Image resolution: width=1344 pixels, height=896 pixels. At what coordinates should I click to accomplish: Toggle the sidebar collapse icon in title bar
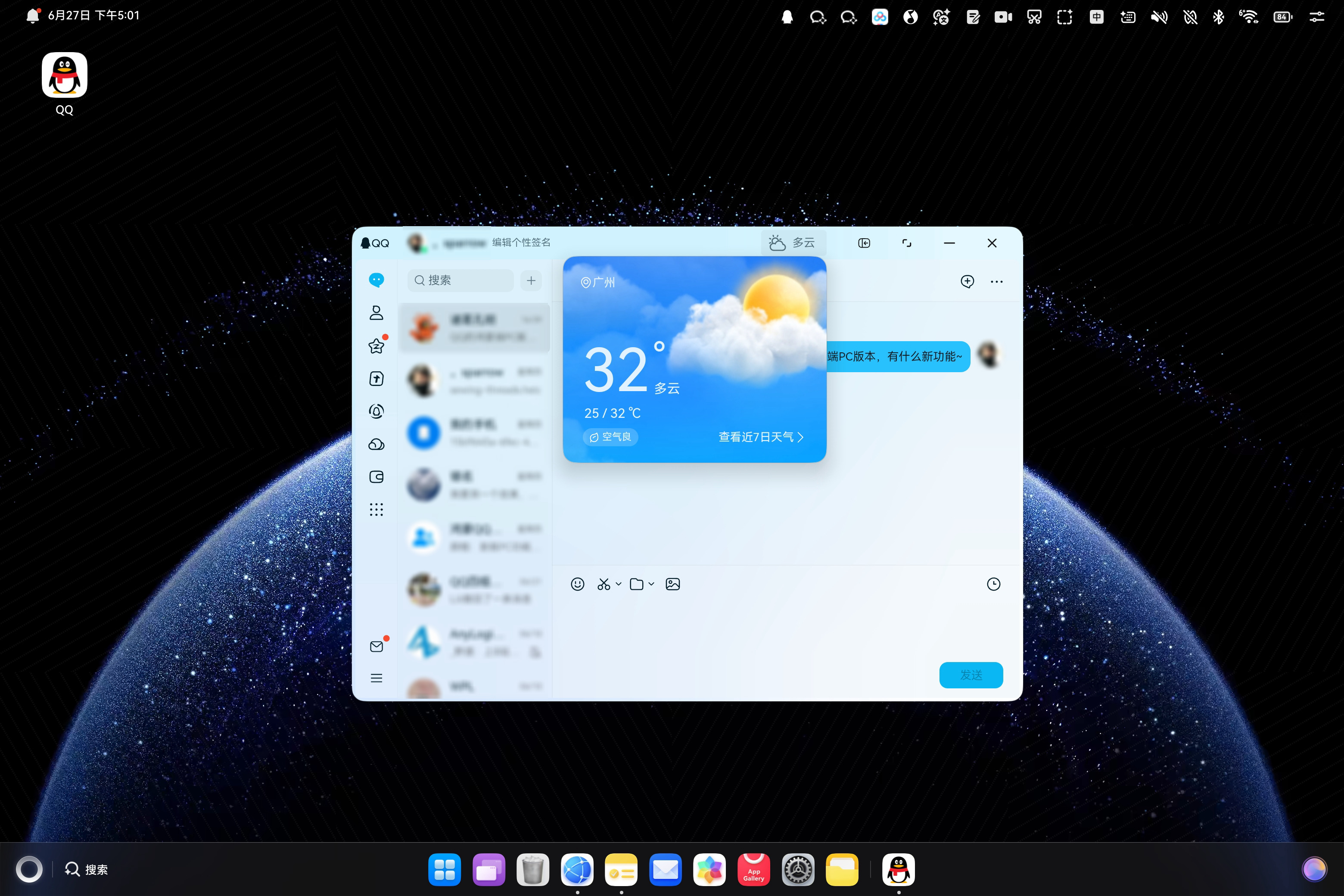pyautogui.click(x=863, y=243)
